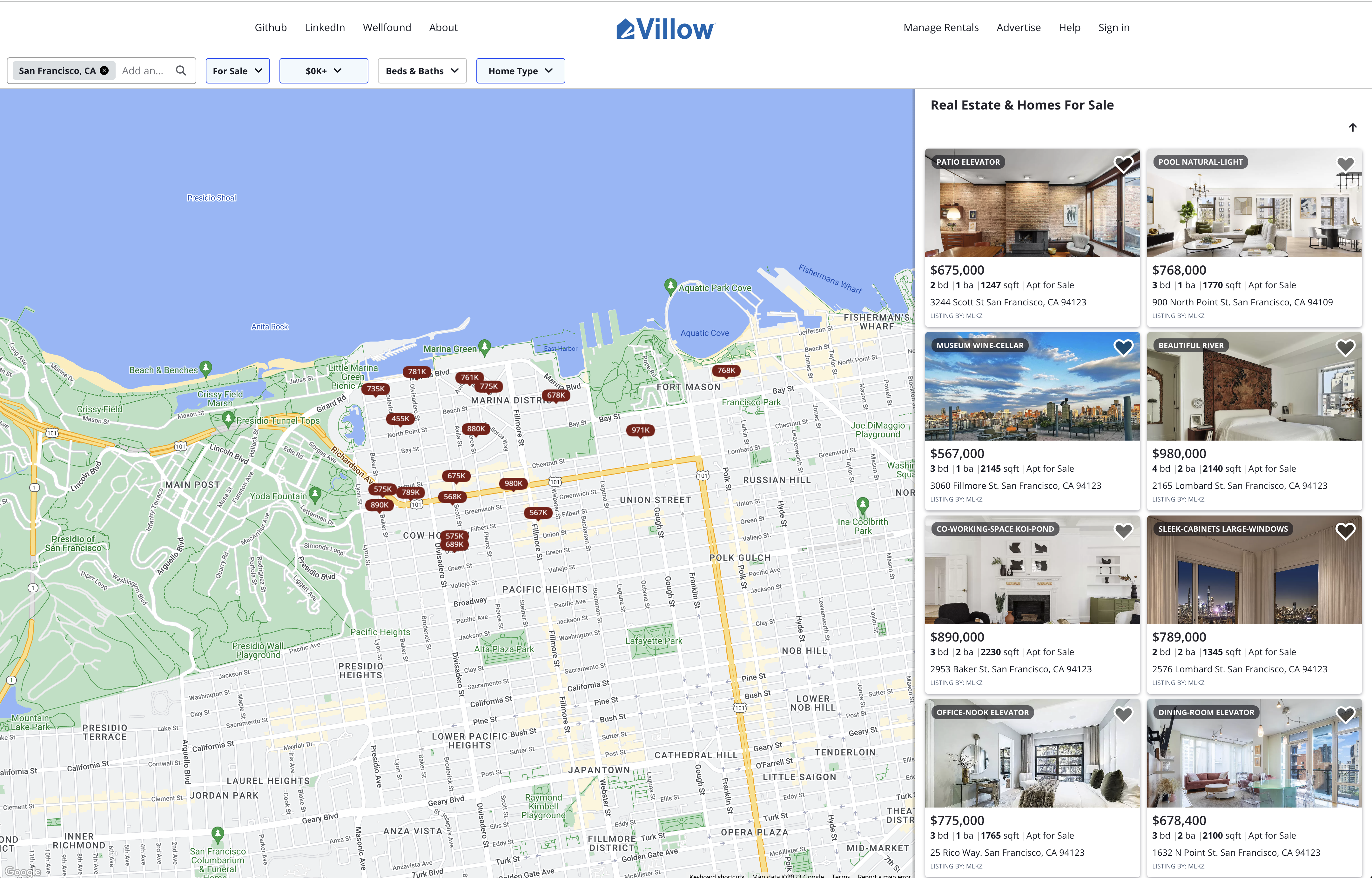Click the Advertise menu item
The image size is (1372, 878).
1018,27
